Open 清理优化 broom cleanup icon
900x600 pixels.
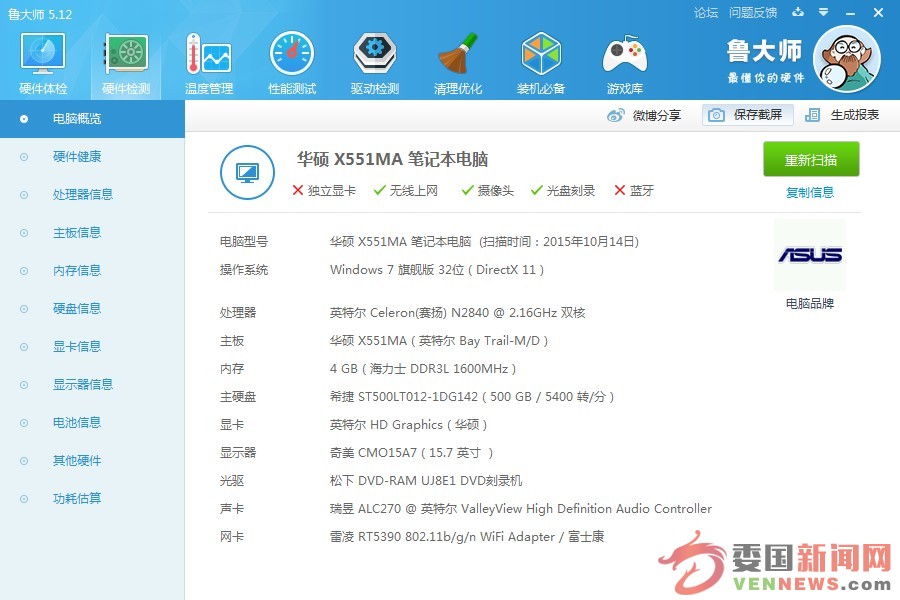[x=457, y=63]
